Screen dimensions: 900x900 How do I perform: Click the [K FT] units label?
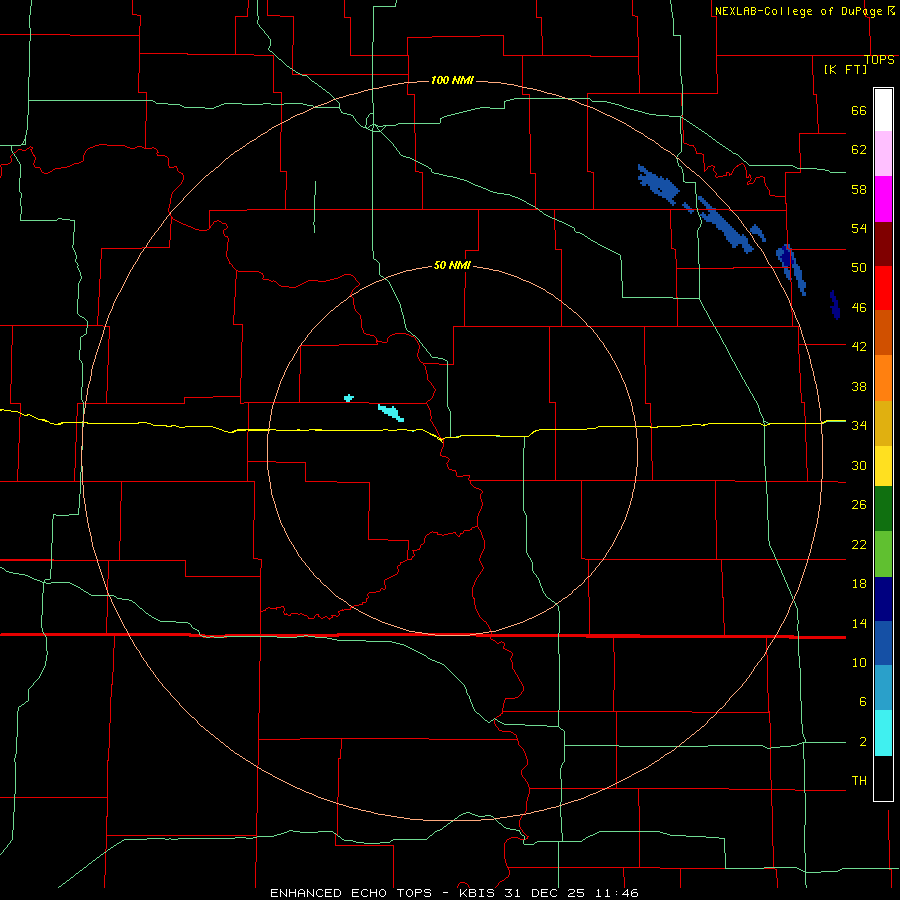pyautogui.click(x=845, y=69)
